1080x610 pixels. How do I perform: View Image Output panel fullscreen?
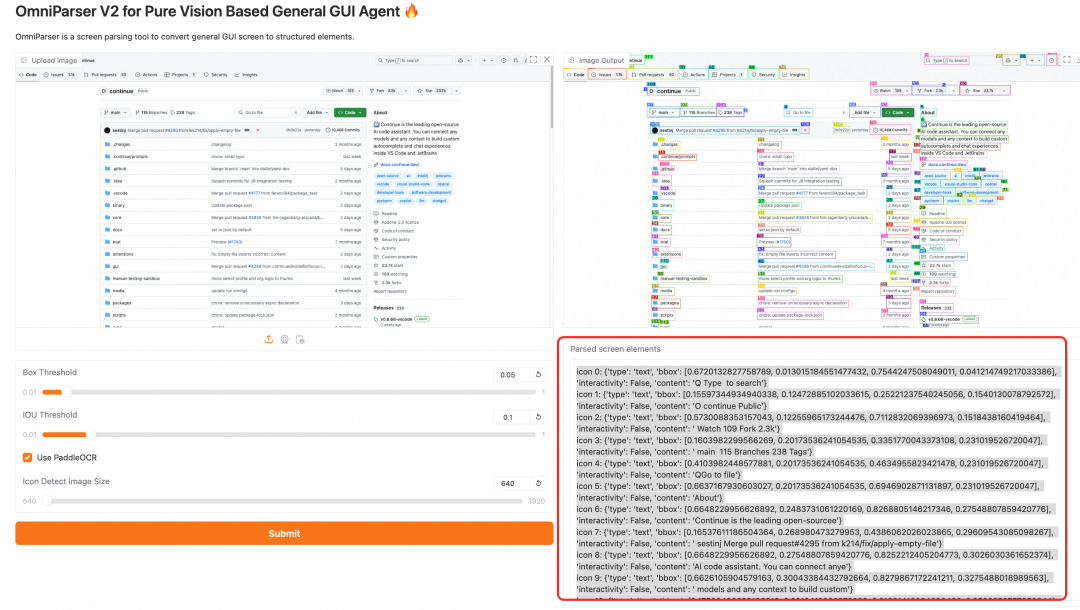tap(1067, 60)
